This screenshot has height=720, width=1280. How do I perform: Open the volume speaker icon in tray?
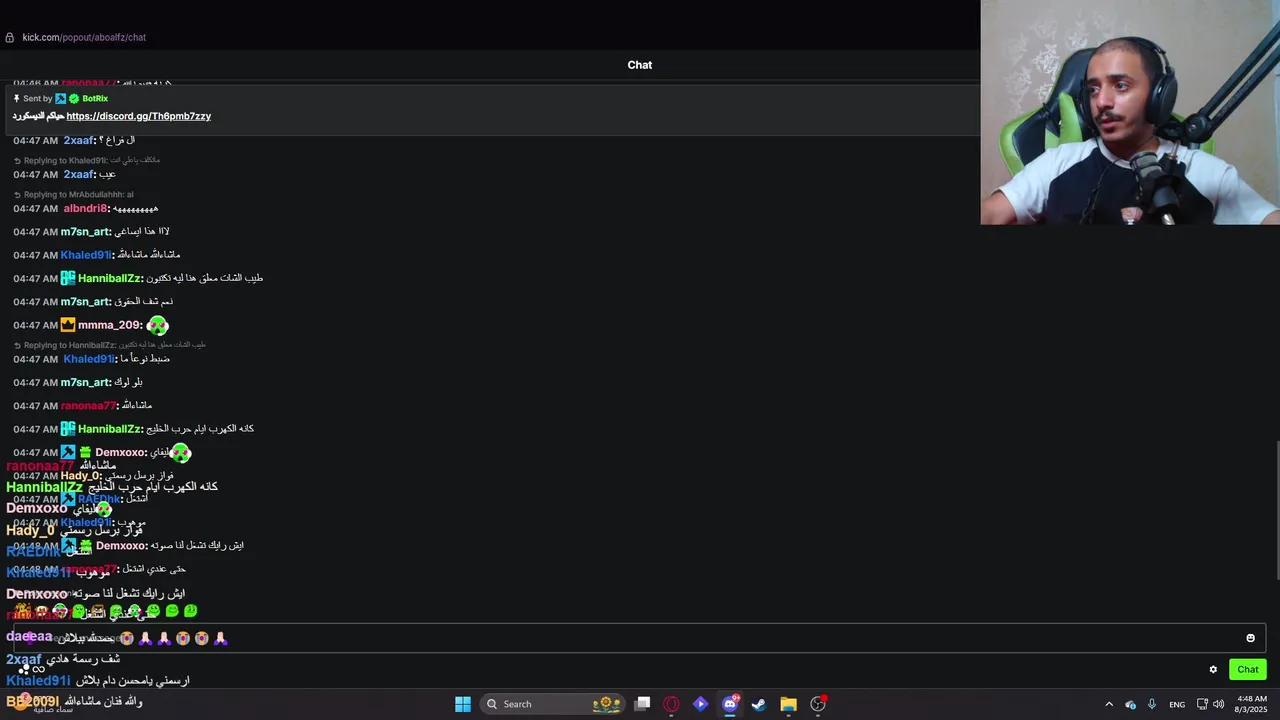(x=1218, y=704)
